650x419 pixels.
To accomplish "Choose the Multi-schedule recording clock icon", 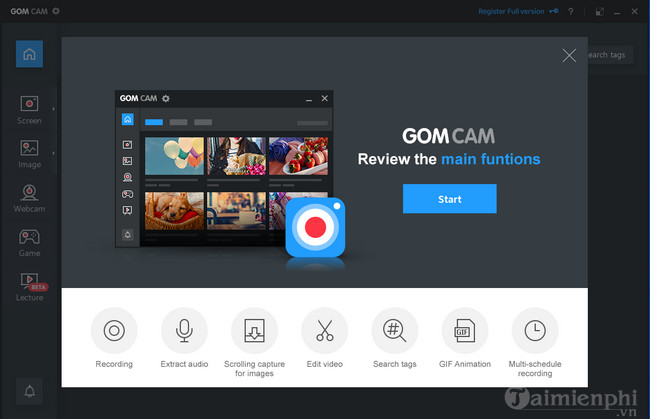I will 535,330.
